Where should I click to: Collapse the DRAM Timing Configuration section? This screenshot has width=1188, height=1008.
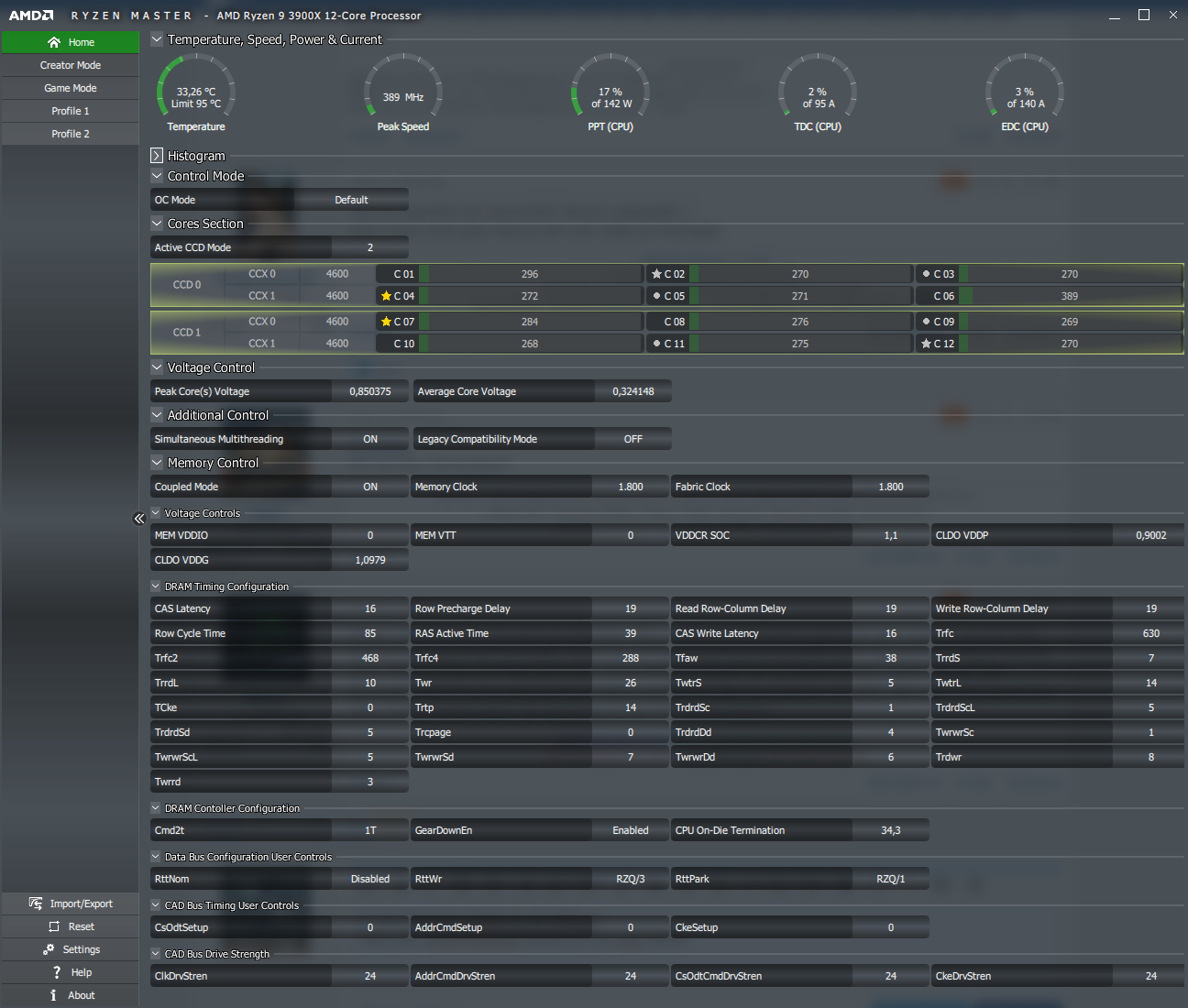point(156,586)
